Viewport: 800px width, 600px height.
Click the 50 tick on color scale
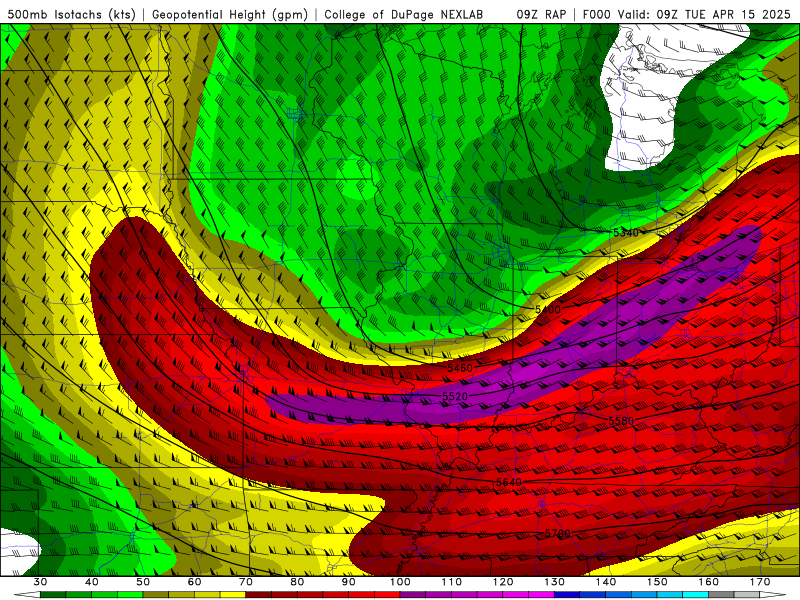(143, 582)
